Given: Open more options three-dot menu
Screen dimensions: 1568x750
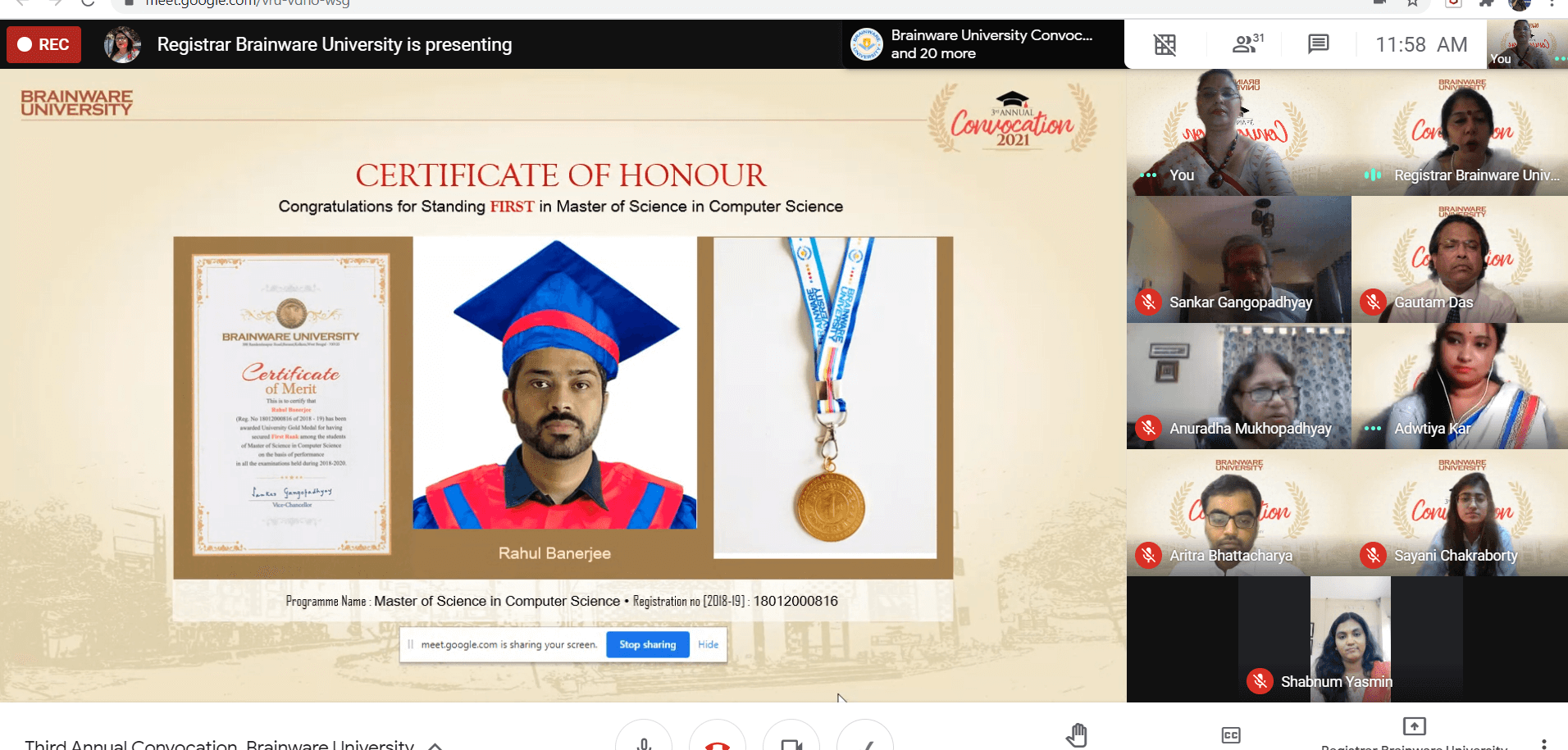Looking at the screenshot, I should 1543,743.
